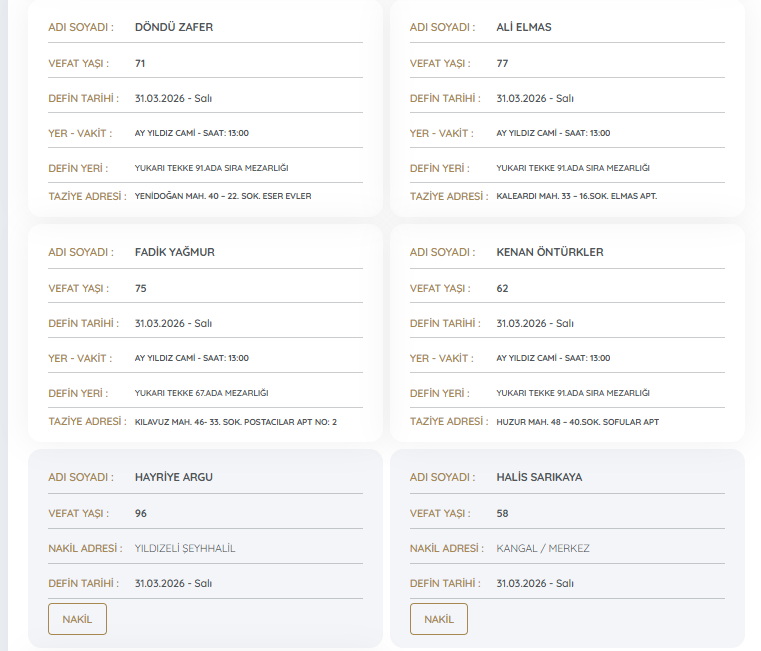The height and width of the screenshot is (651, 761).
Task: Select the Yukarı Tekke 67.Ada Mezarlığı burial place
Action: [201, 393]
